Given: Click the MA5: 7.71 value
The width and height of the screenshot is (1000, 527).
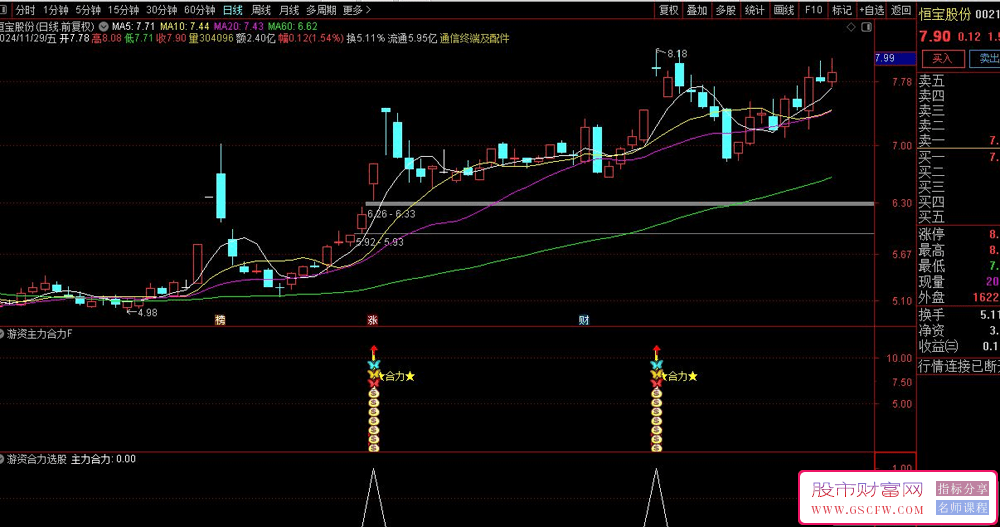Looking at the screenshot, I should [x=133, y=26].
